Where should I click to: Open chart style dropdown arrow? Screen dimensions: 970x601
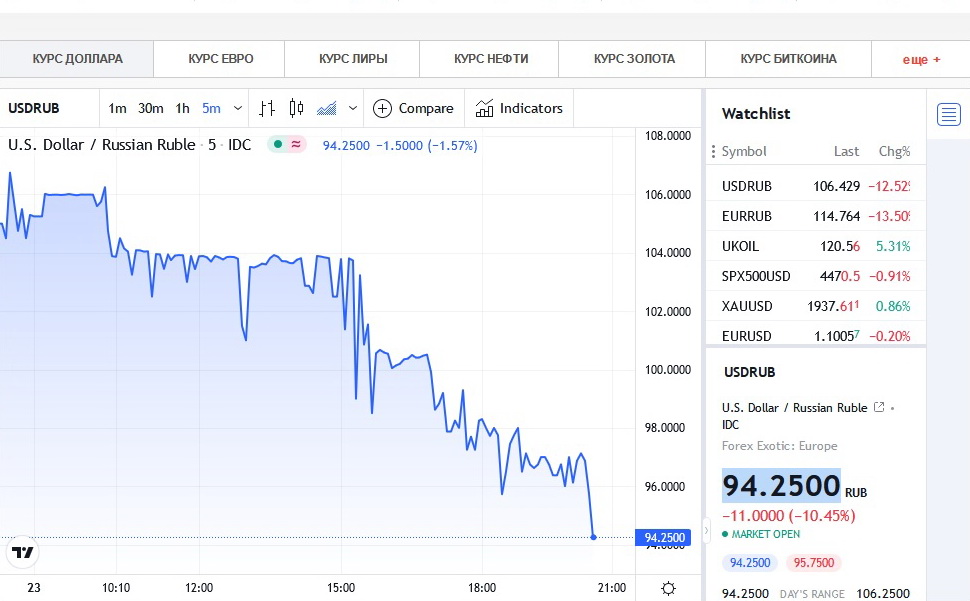[x=353, y=108]
